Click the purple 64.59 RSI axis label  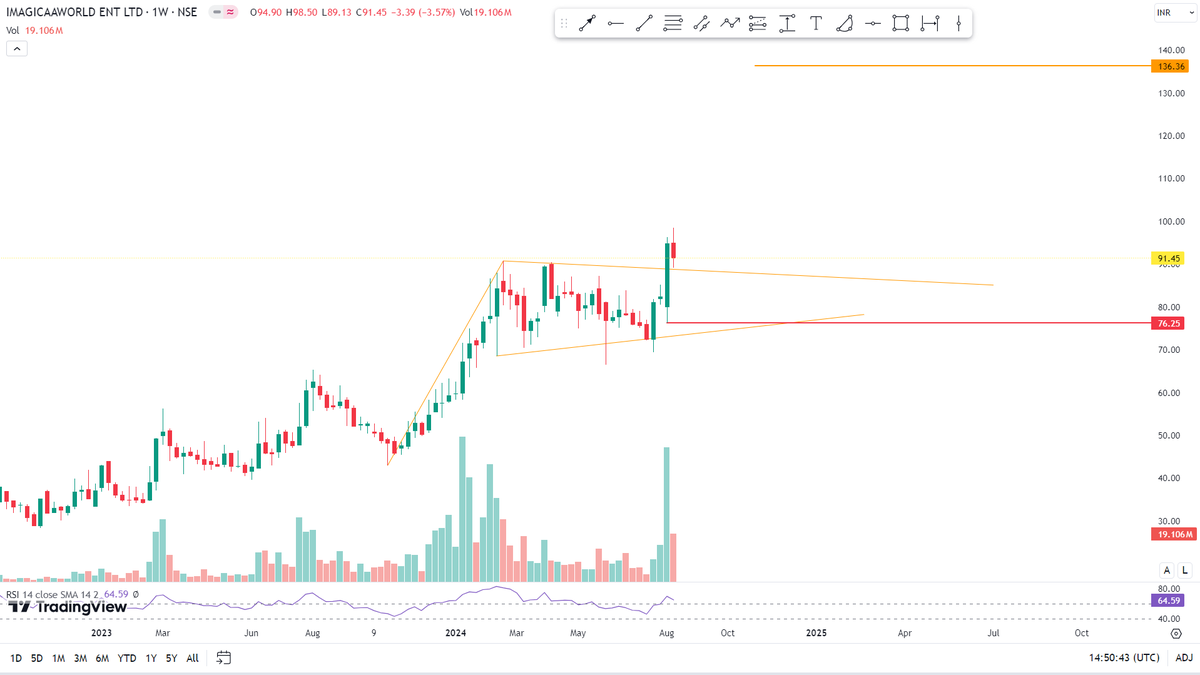(x=1169, y=601)
